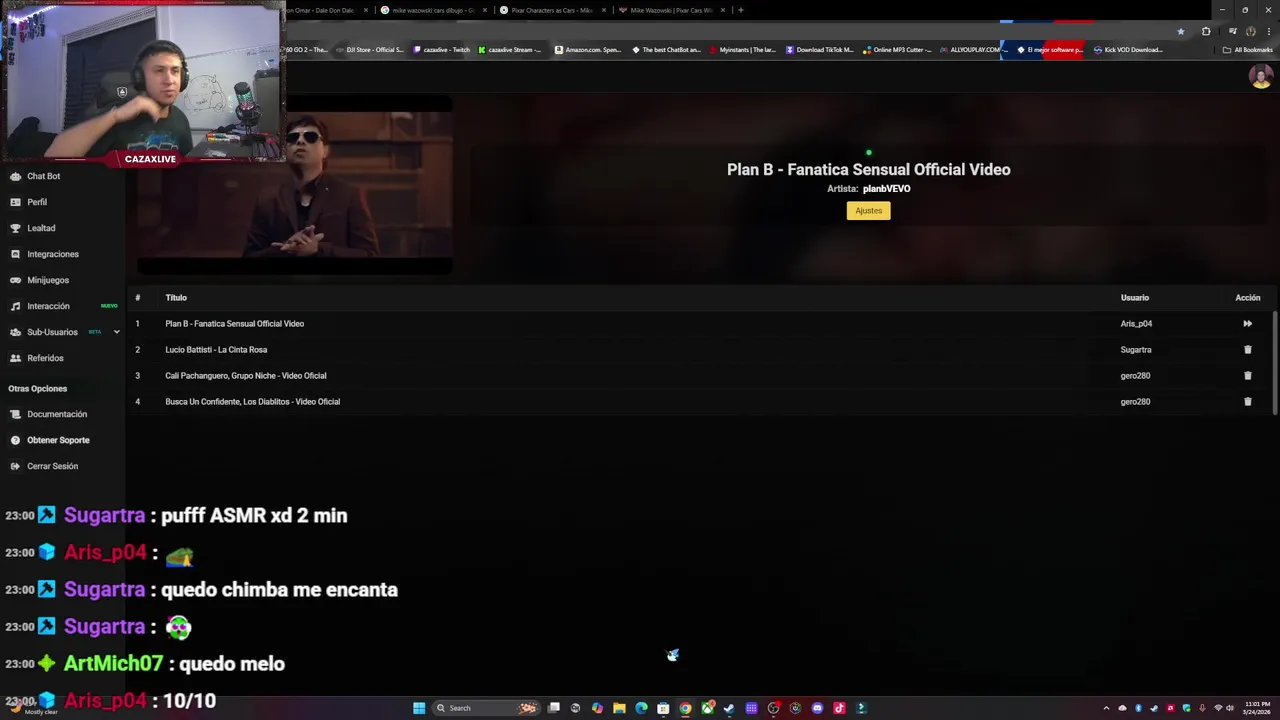Click the Referidos users icon
Screen dimensions: 1280x720
15,358
